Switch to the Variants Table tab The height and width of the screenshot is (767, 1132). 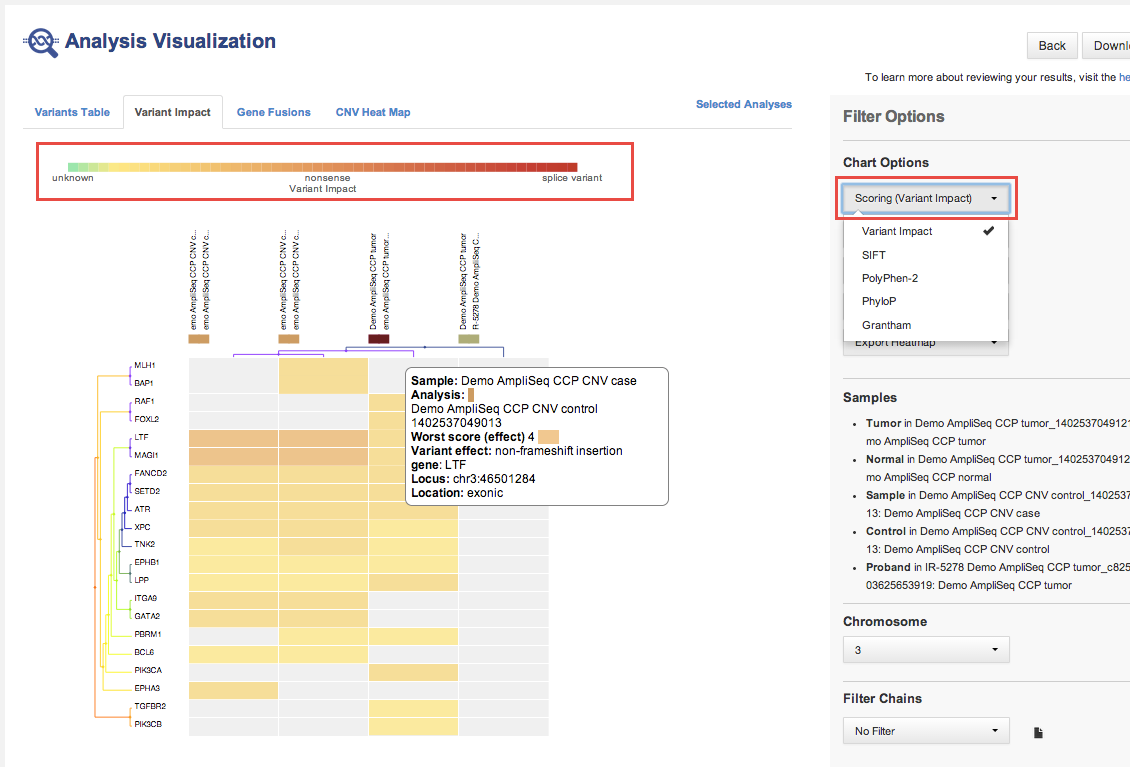click(x=72, y=112)
